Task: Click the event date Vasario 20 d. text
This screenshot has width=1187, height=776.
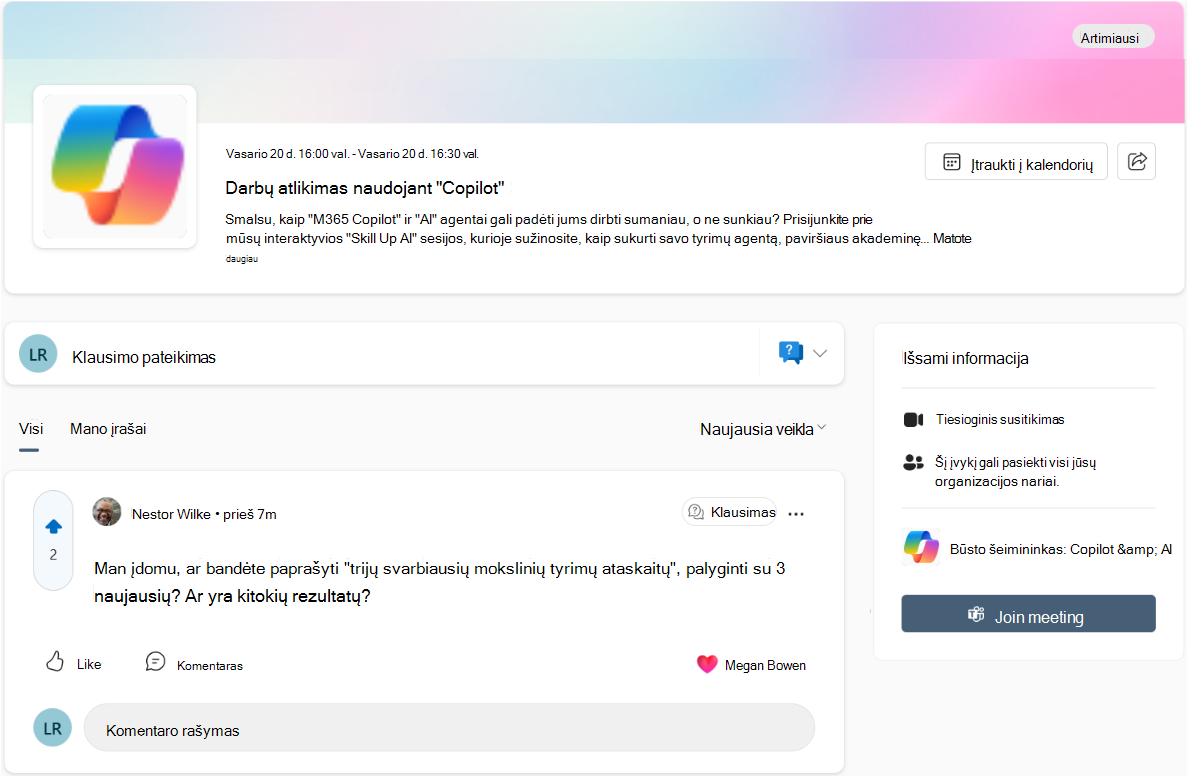Action: (x=352, y=154)
